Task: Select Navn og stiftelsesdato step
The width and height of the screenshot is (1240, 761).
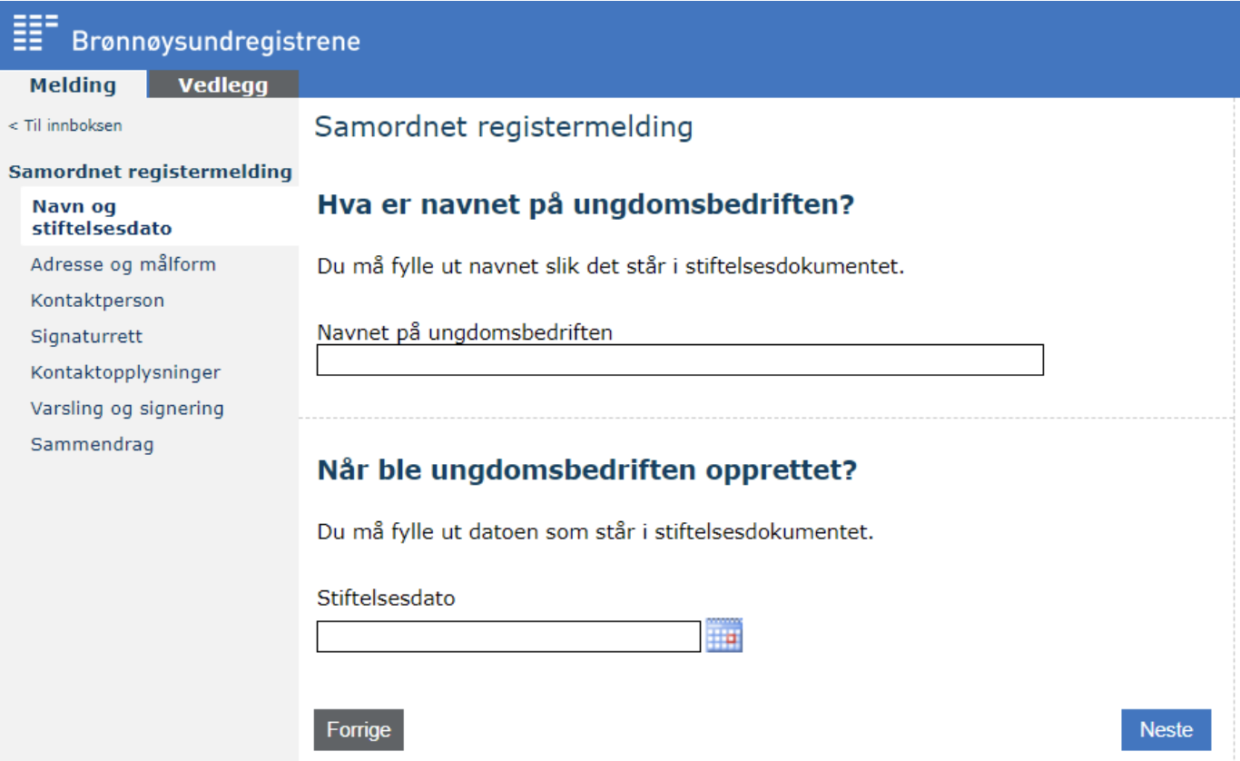Action: pos(101,217)
